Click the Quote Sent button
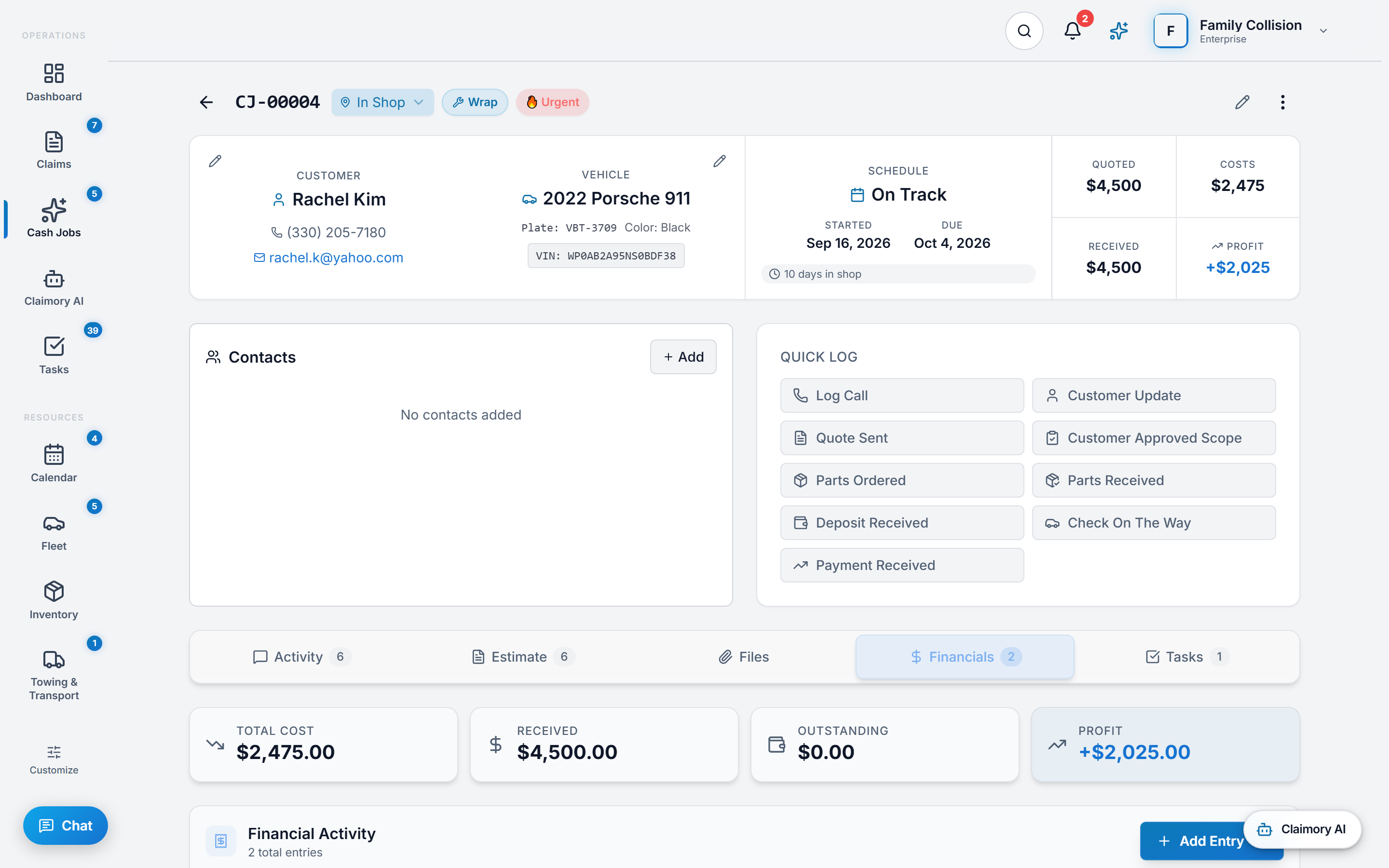The width and height of the screenshot is (1389, 868). point(902,438)
